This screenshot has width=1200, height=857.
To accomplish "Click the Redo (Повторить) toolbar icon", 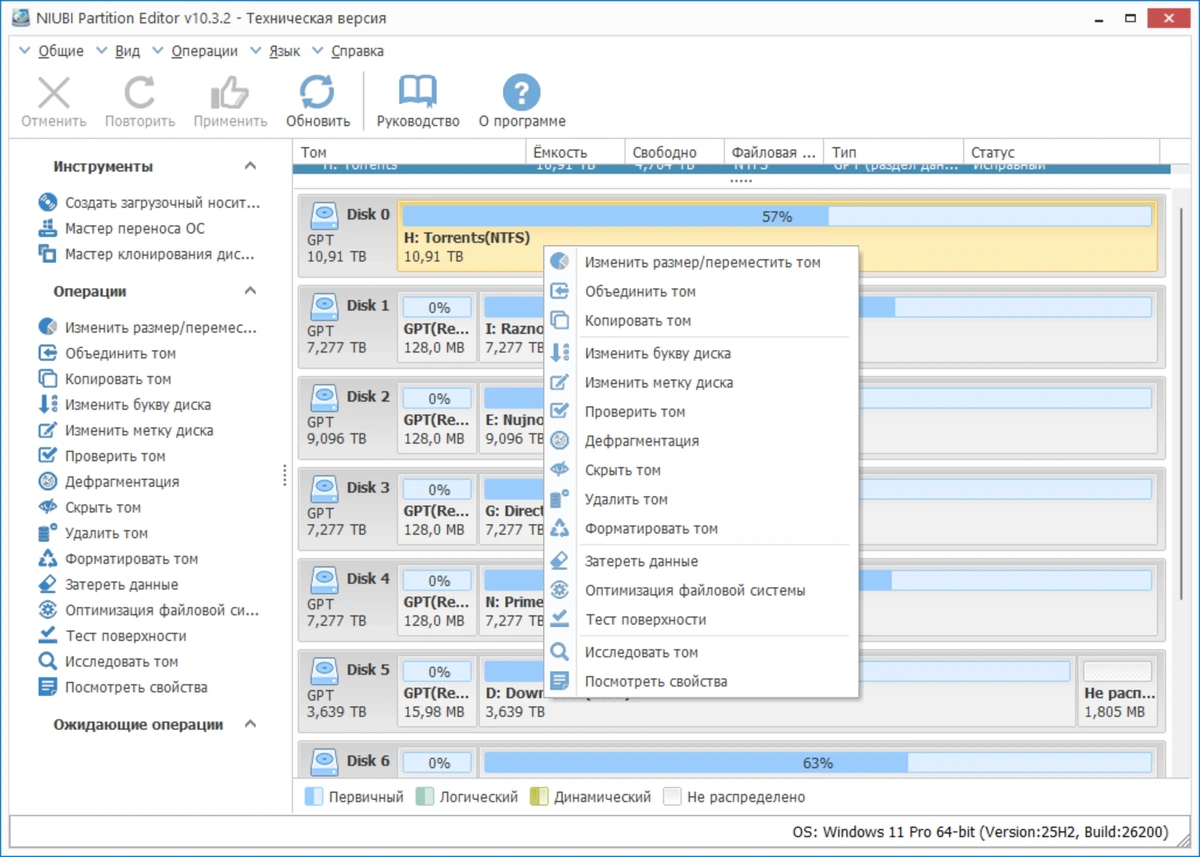I will coord(140,93).
